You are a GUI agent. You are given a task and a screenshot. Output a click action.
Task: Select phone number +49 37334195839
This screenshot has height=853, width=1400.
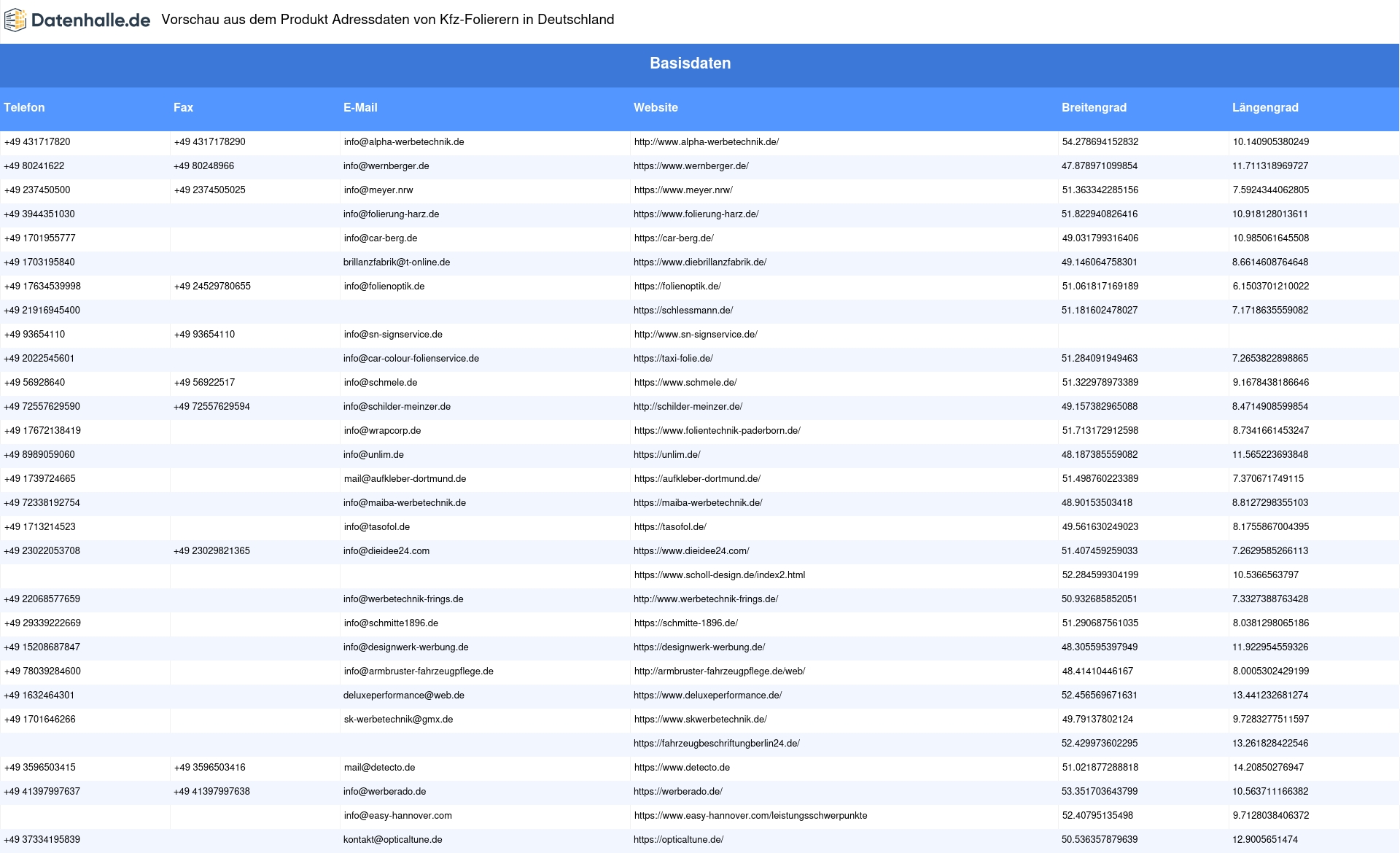[x=42, y=840]
